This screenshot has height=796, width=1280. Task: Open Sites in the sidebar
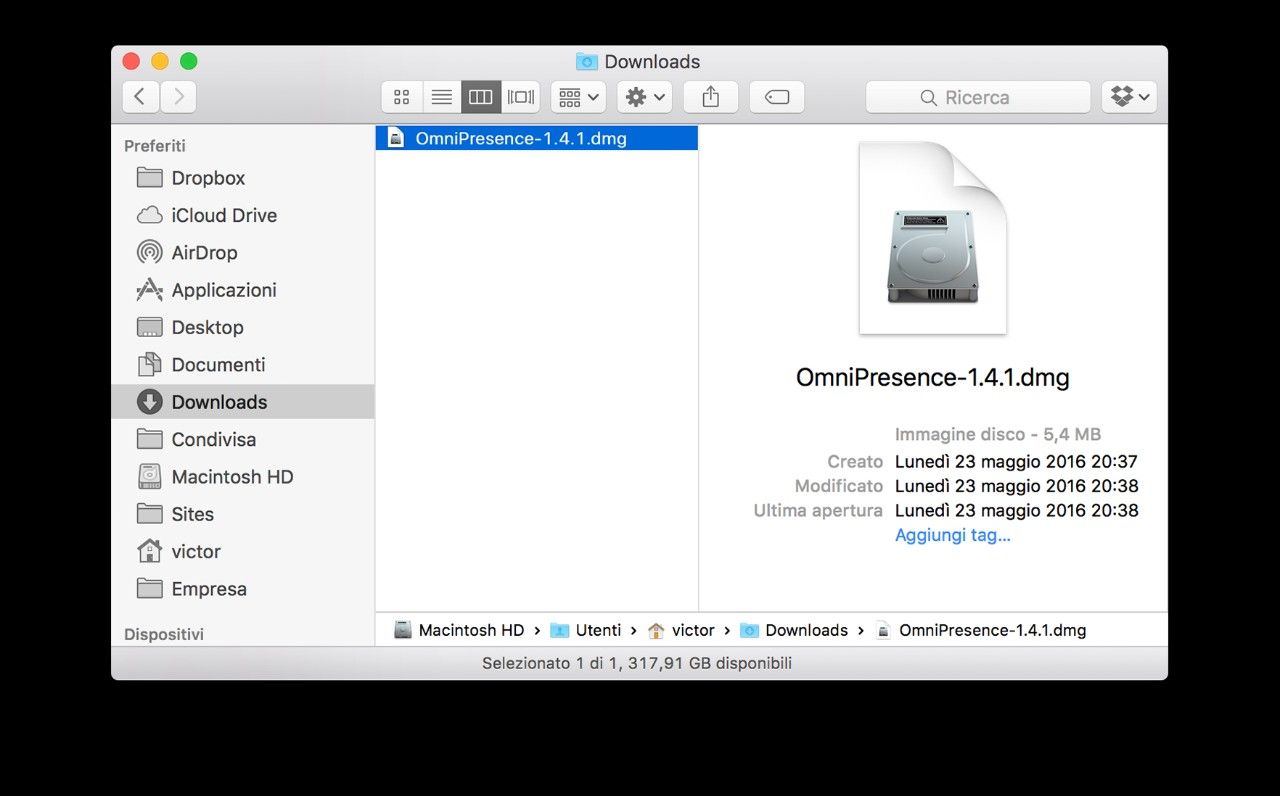coord(243,514)
